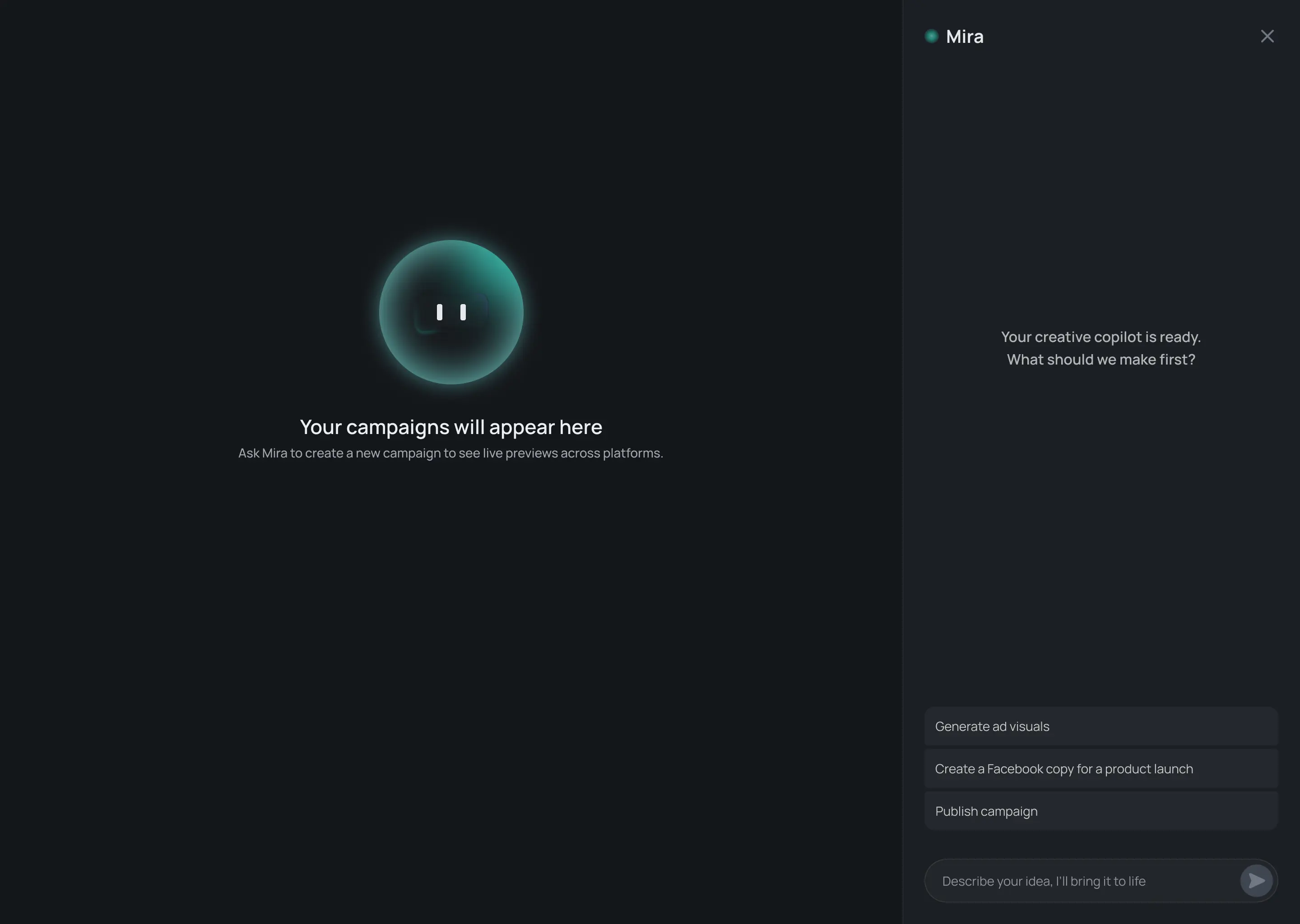The width and height of the screenshot is (1300, 924).
Task: Click the white face marks inside the avatar
Action: [451, 312]
